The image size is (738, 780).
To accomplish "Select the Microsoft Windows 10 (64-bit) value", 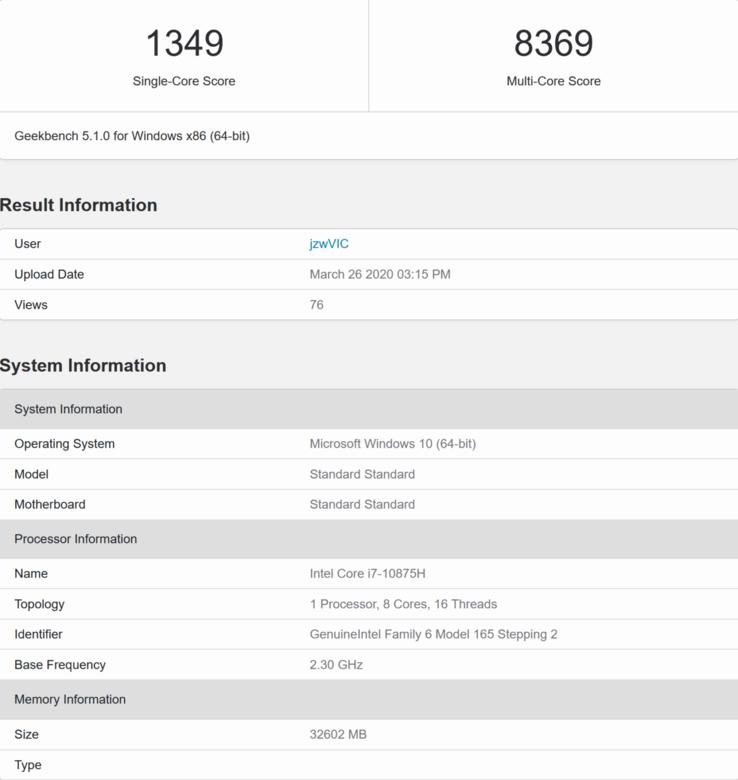I will point(392,444).
